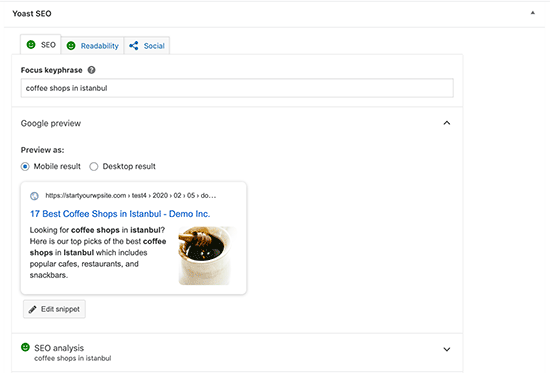The width and height of the screenshot is (550, 373).
Task: Switch to the Social tab
Action: (147, 46)
